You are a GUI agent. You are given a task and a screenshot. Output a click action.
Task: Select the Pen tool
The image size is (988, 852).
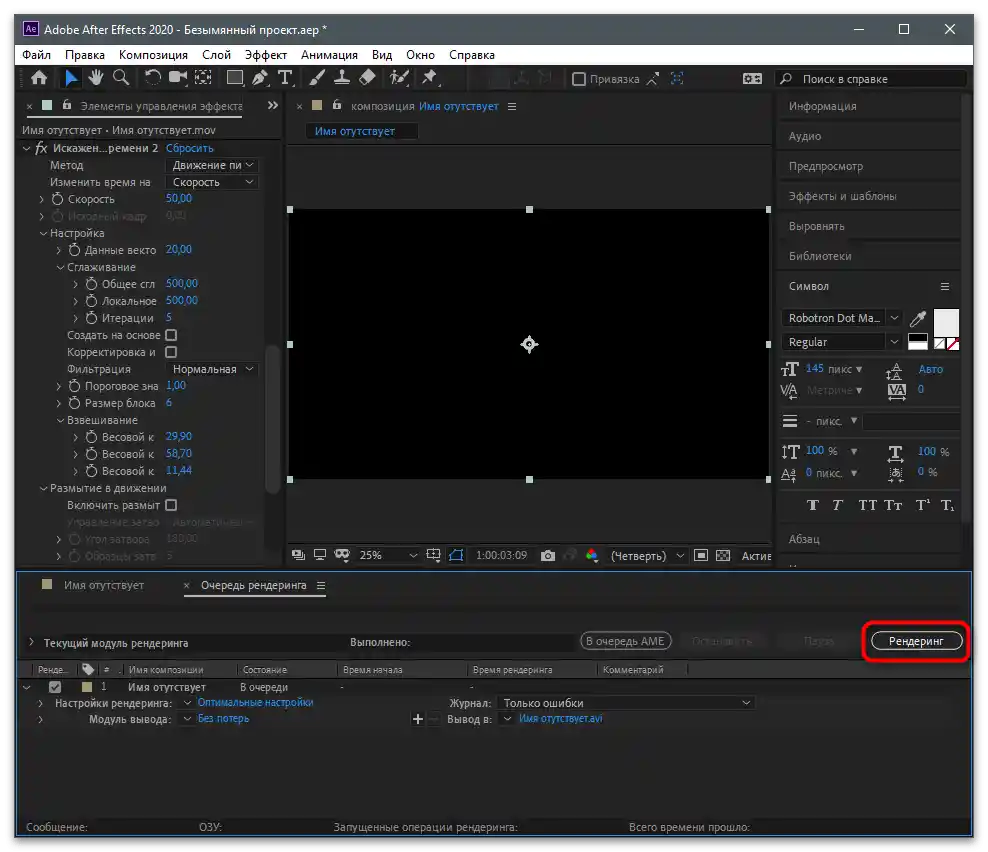(x=260, y=78)
